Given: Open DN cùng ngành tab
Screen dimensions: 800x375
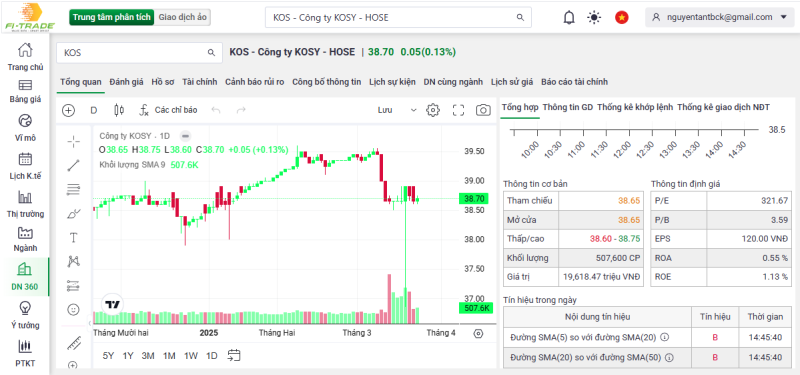Looking at the screenshot, I should [453, 82].
